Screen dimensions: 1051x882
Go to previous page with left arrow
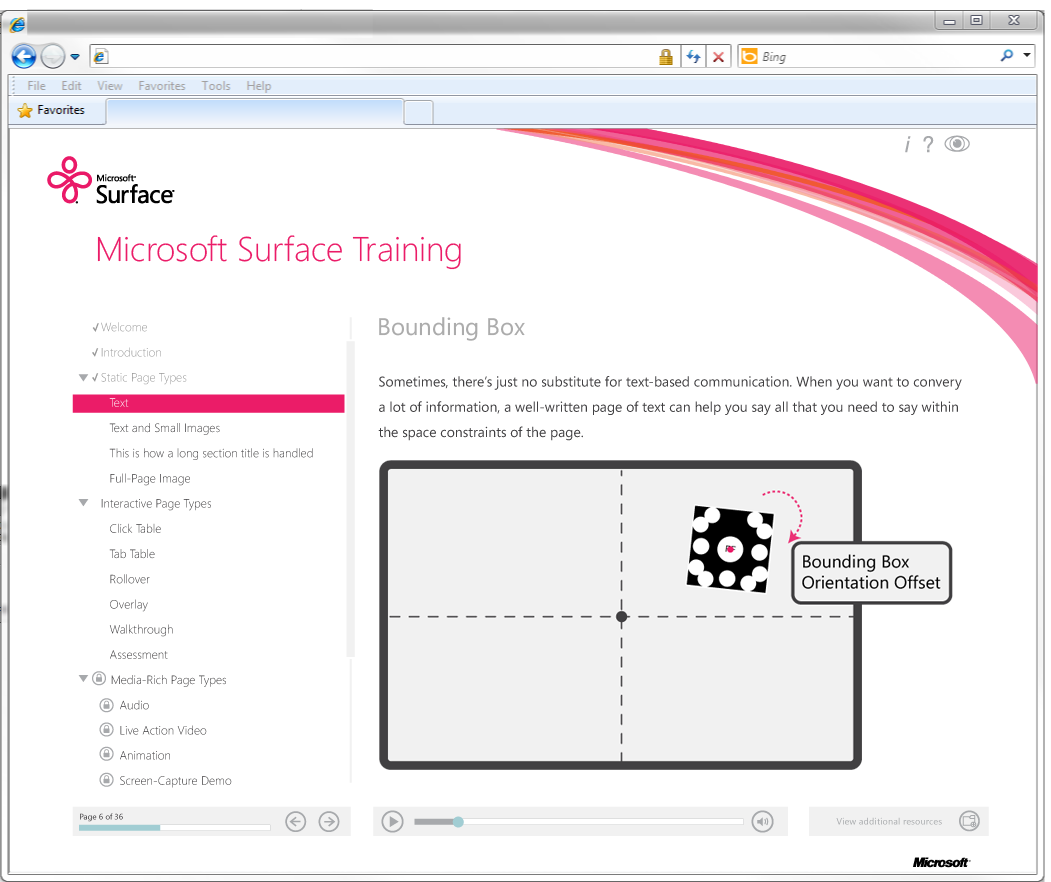click(296, 822)
